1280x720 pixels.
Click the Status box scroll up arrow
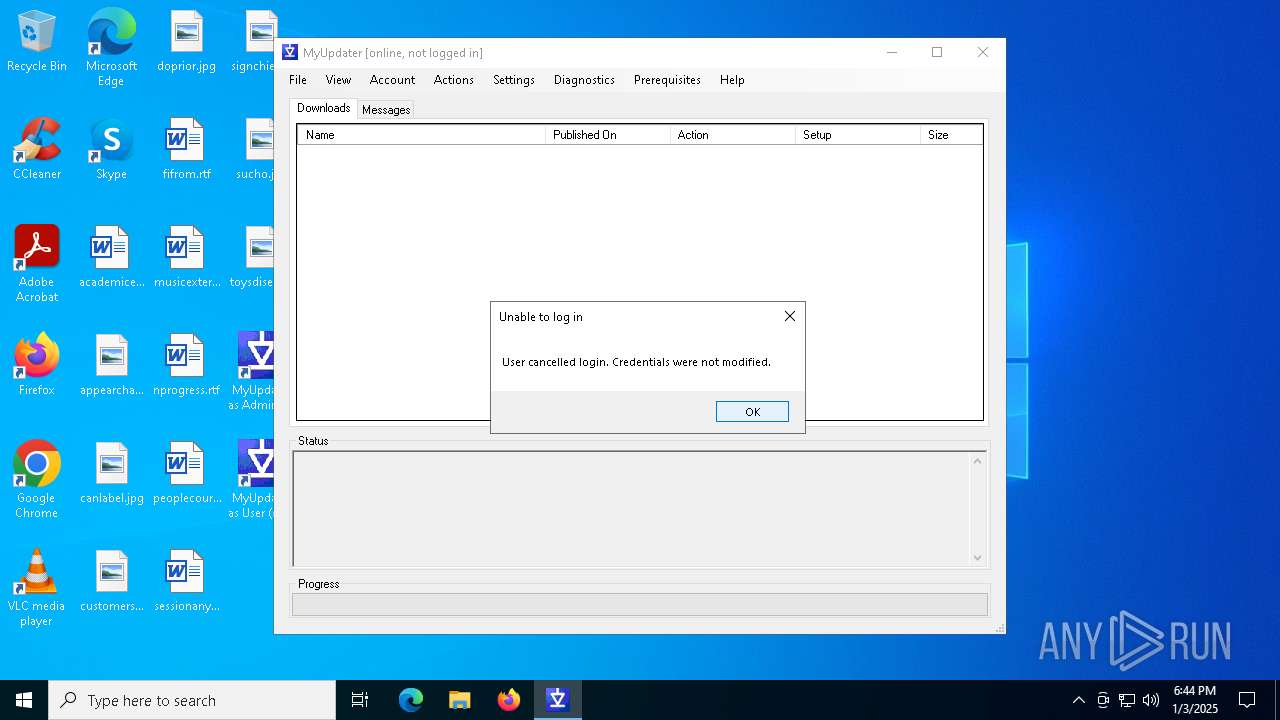coord(978,461)
